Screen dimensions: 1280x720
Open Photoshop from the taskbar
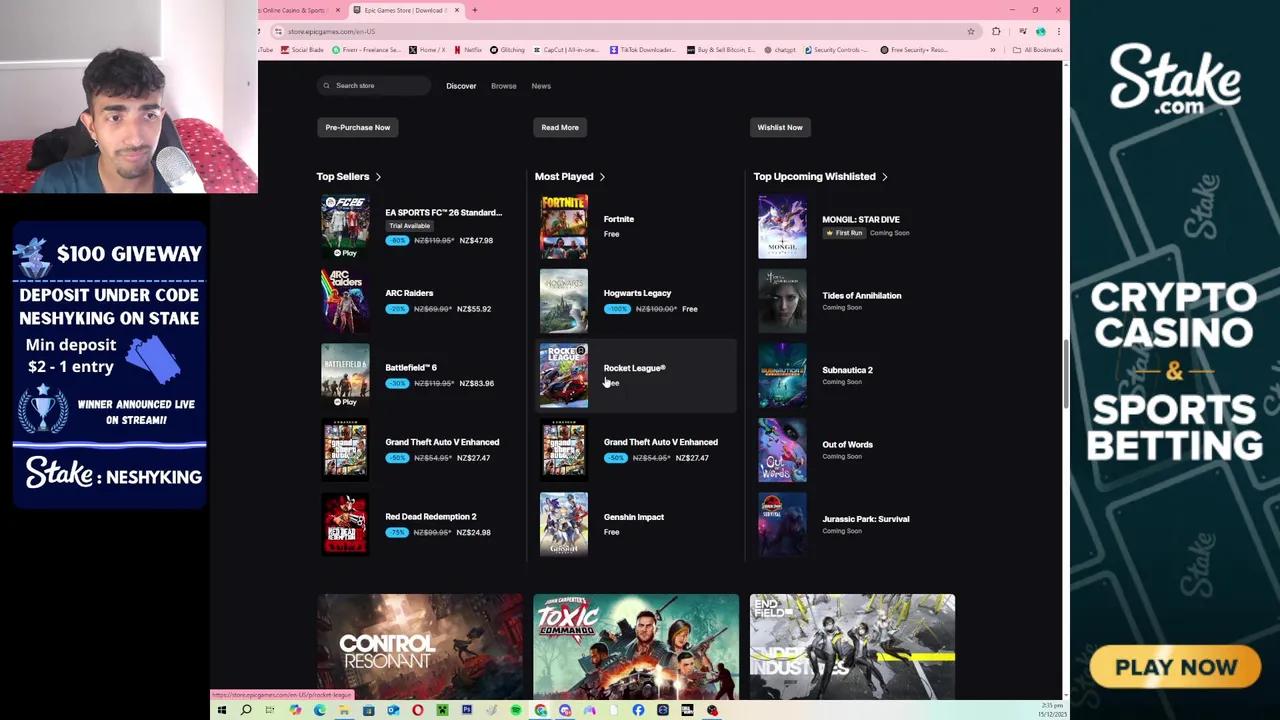pos(466,710)
